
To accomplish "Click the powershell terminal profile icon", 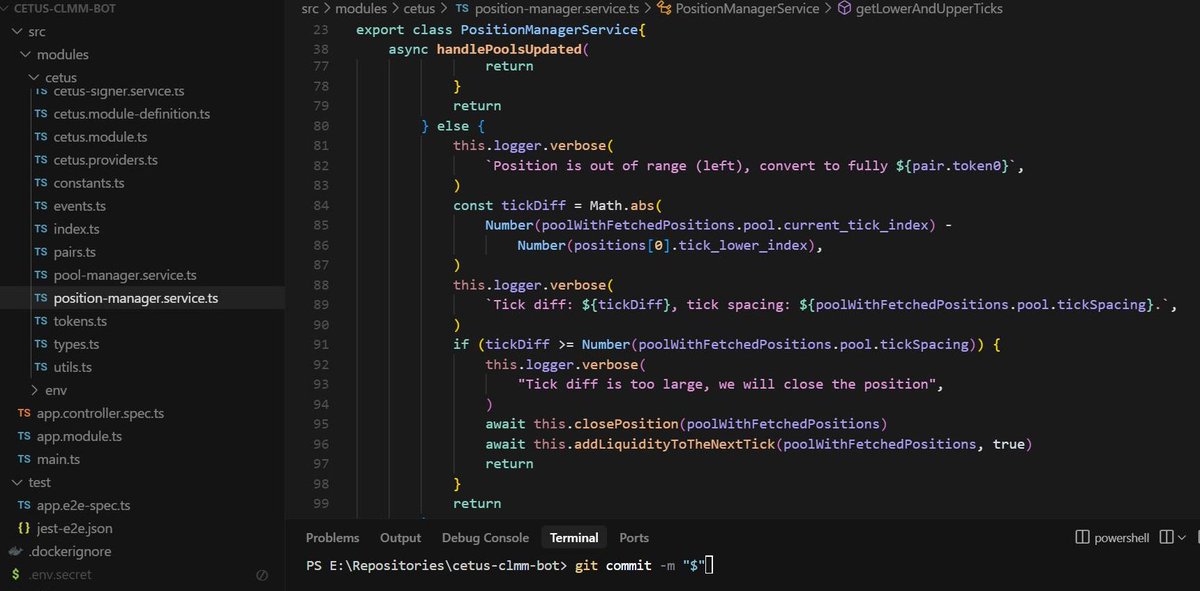I will [1082, 537].
